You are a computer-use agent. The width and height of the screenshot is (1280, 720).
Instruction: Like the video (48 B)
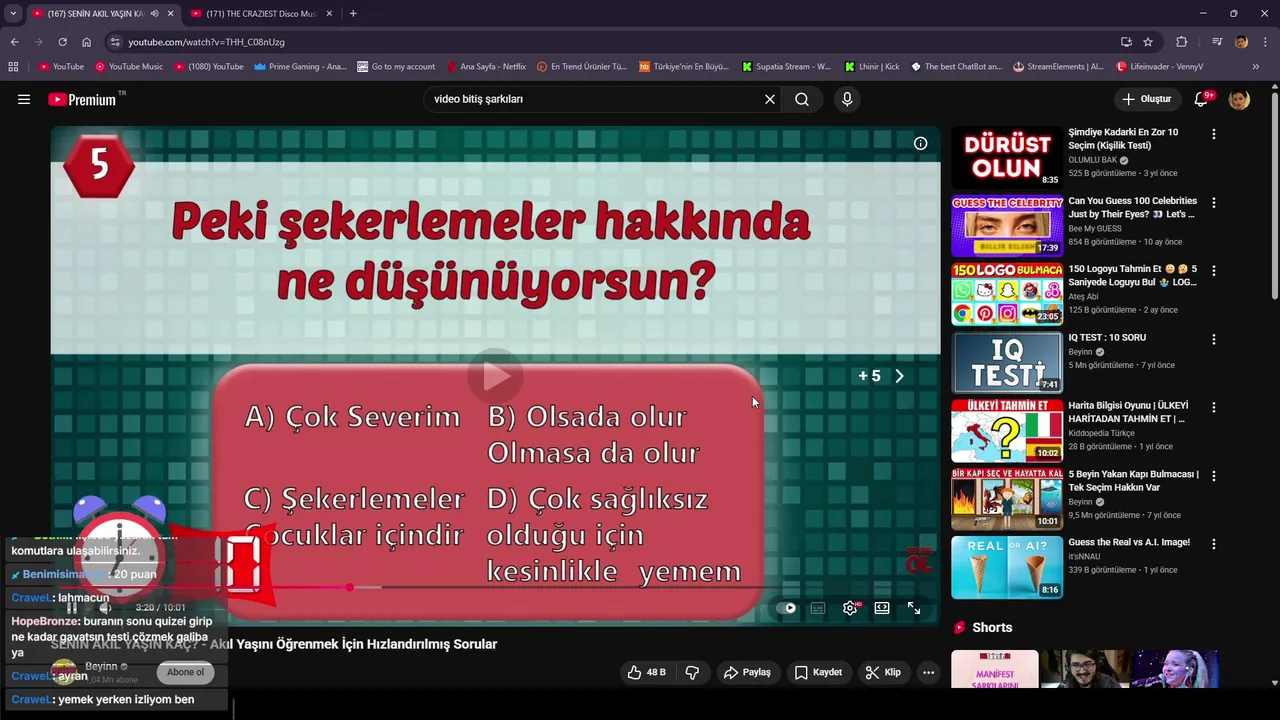tap(646, 672)
